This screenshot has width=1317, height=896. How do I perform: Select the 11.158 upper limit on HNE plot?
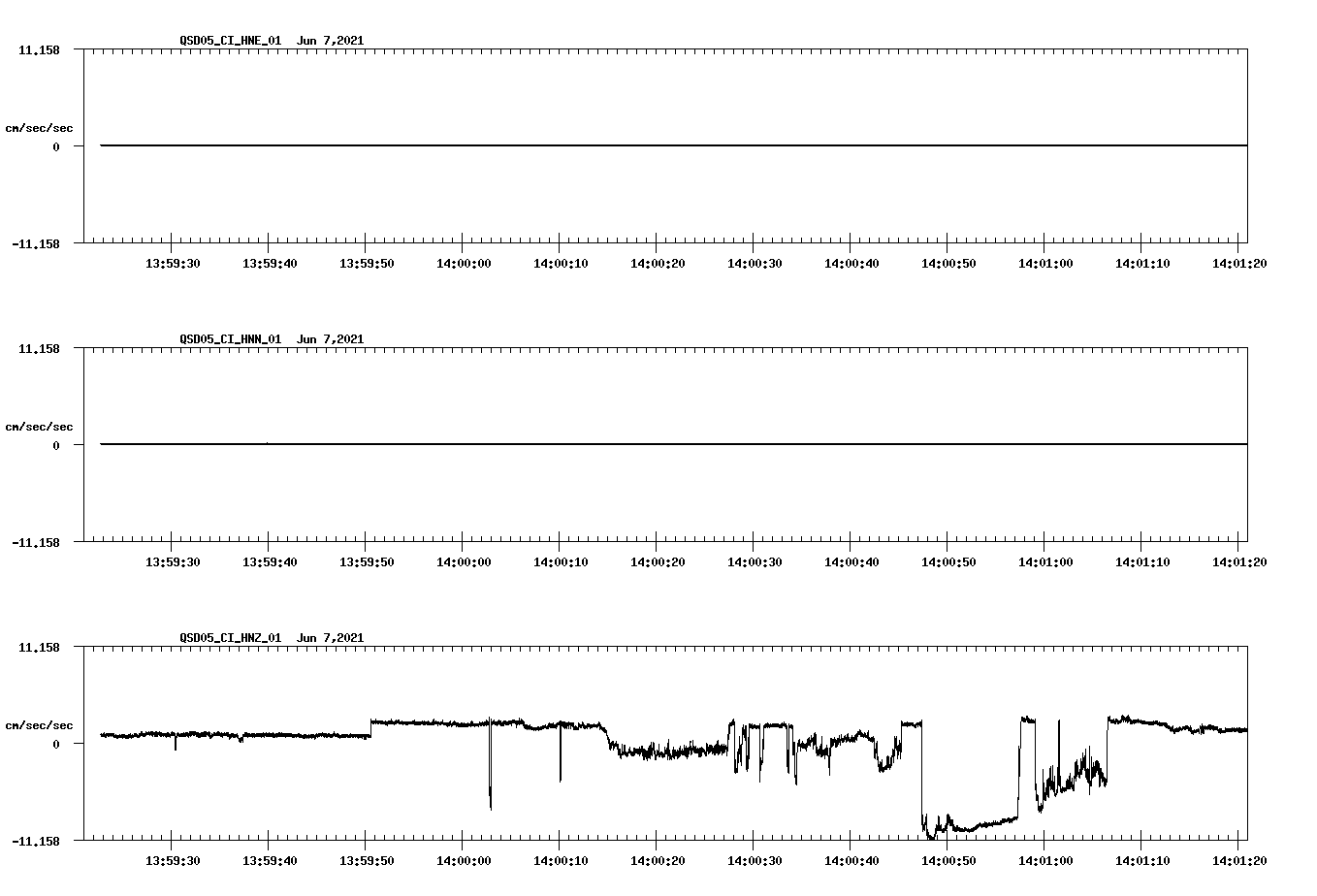39,49
